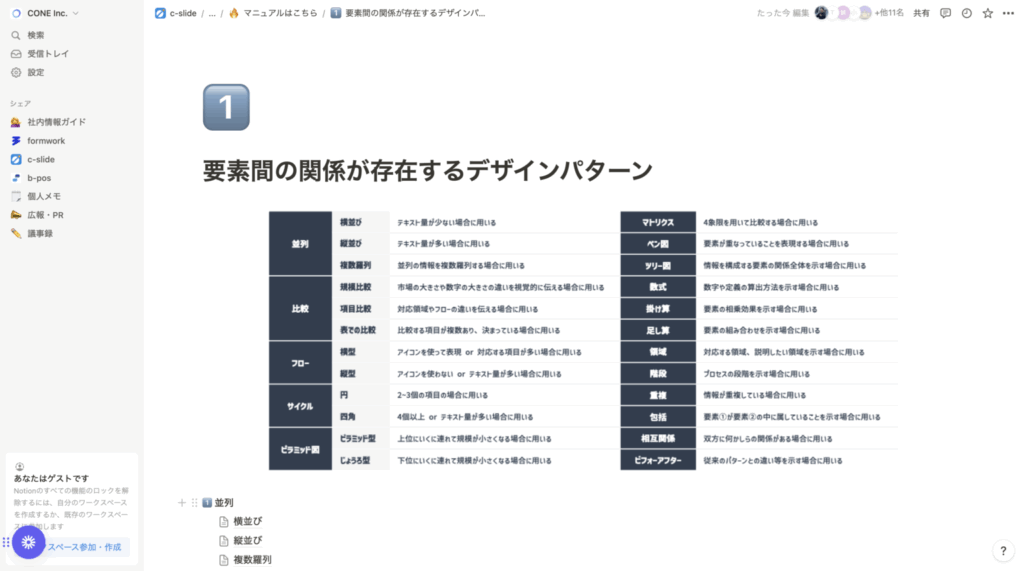Show the +他11名 other viewers
1024x571 pixels.
(x=888, y=13)
